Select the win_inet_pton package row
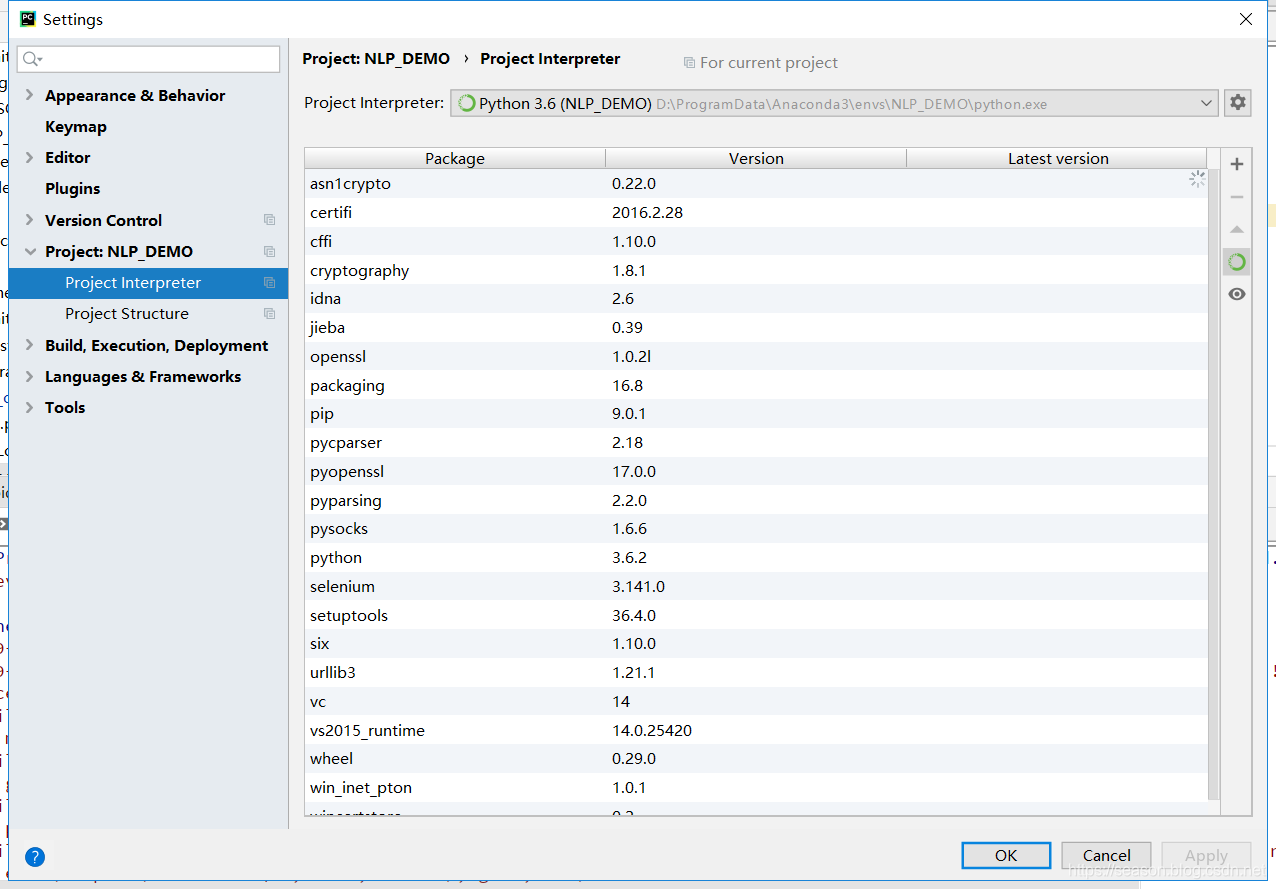Viewport: 1276px width, 889px height. point(756,788)
